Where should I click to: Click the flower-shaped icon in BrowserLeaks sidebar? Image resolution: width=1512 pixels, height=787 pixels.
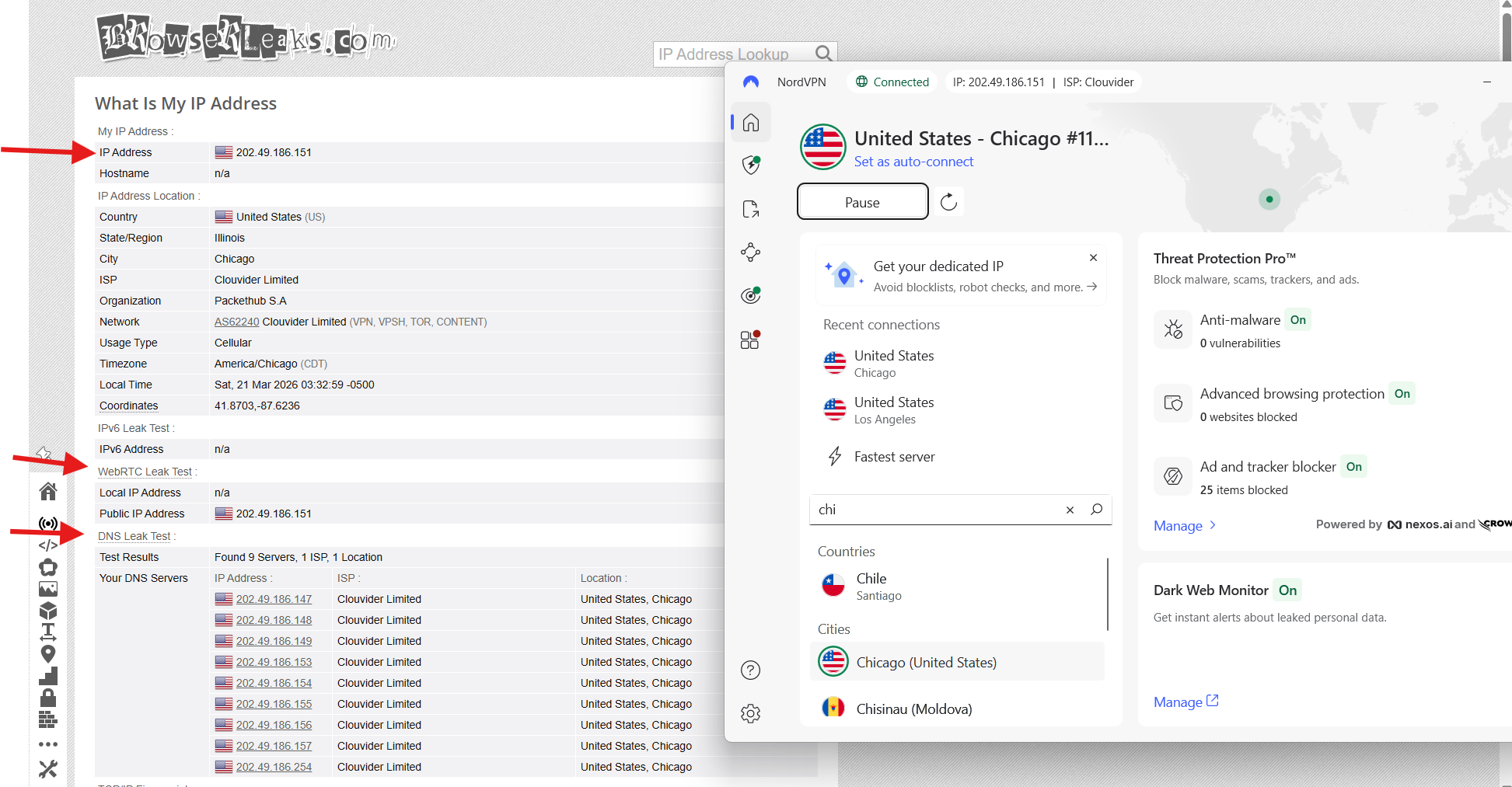click(x=48, y=567)
